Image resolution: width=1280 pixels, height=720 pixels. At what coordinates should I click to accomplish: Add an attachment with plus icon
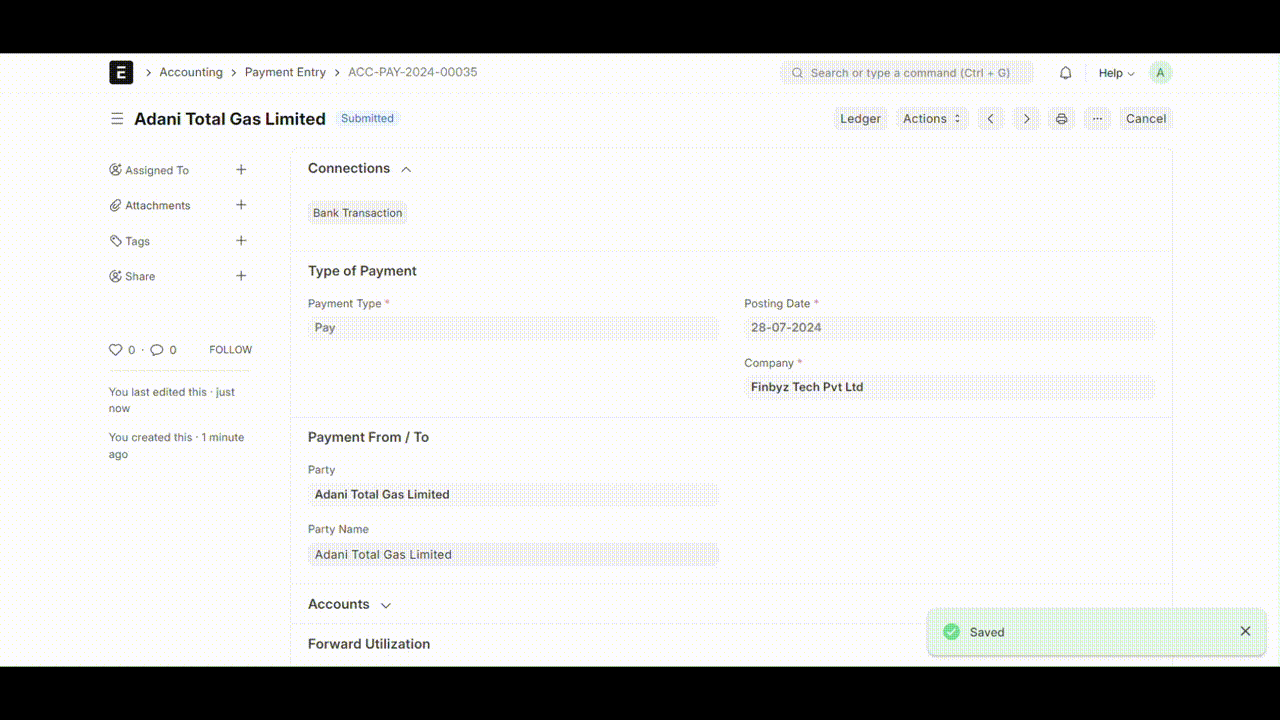(x=241, y=205)
